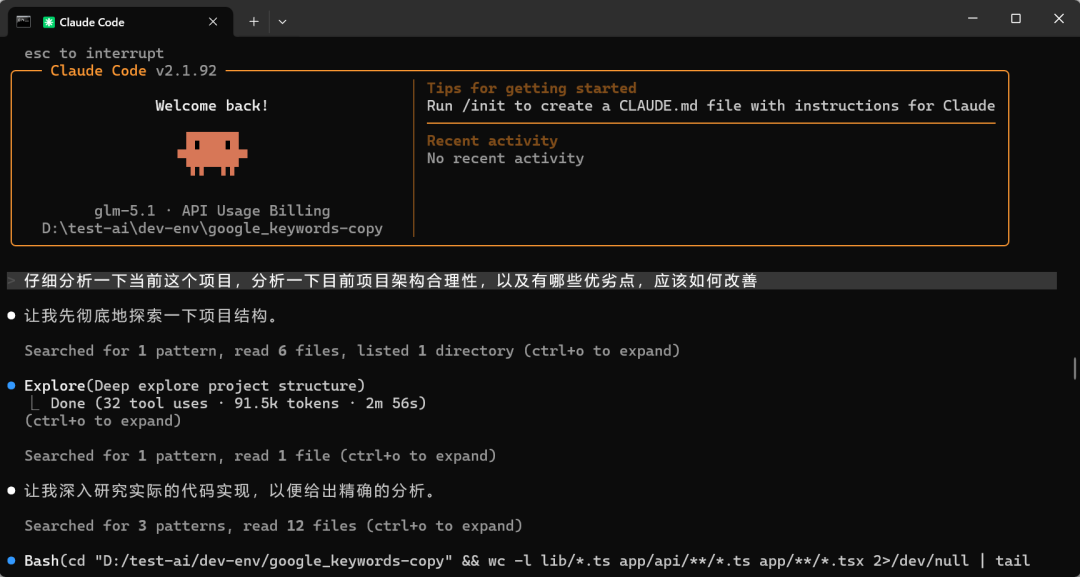Screen dimensions: 1080x577
Task: Click the terminal app icon in title bar
Action: point(23,21)
